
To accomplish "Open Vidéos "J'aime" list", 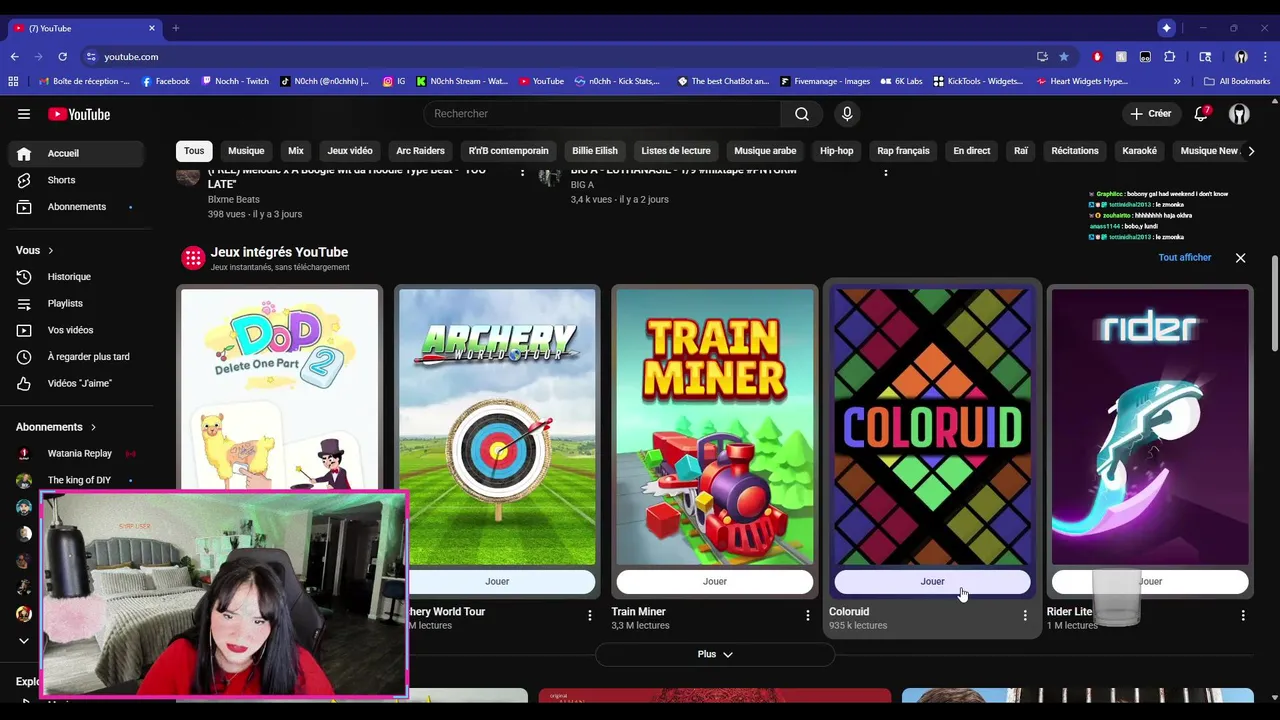I will pos(76,383).
